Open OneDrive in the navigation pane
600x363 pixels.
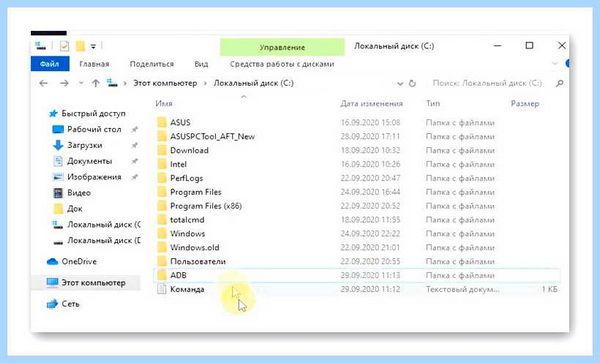pyautogui.click(x=79, y=262)
